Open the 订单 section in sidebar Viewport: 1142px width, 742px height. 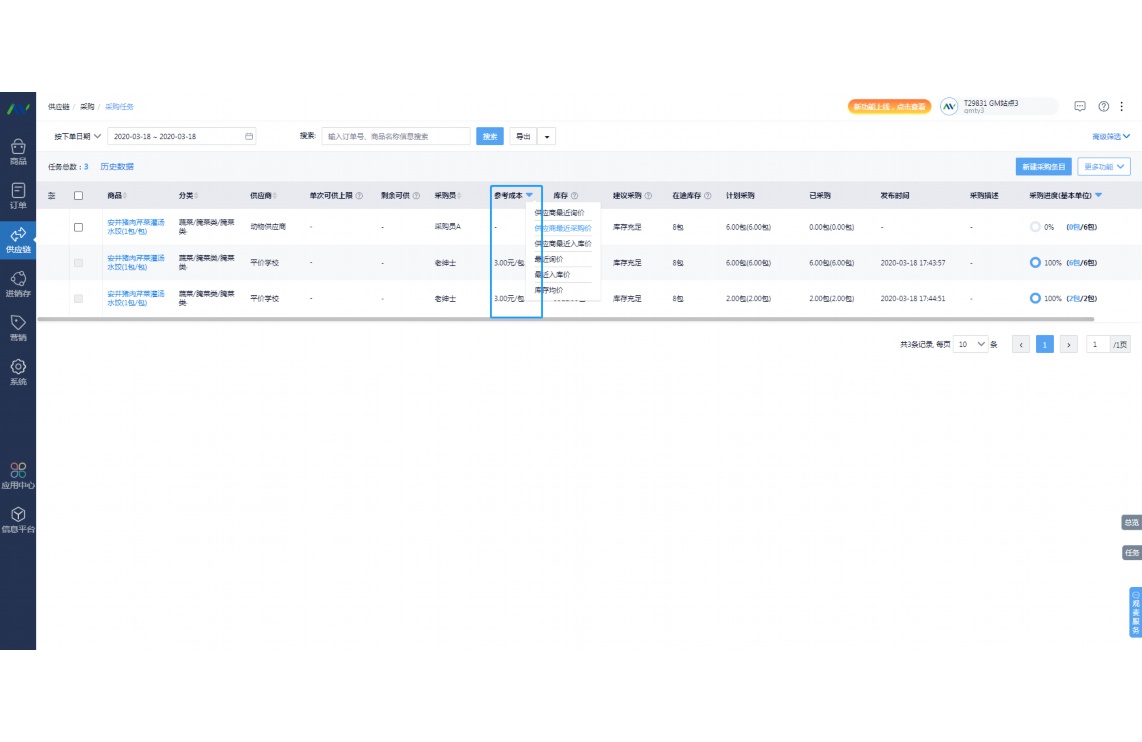18,195
